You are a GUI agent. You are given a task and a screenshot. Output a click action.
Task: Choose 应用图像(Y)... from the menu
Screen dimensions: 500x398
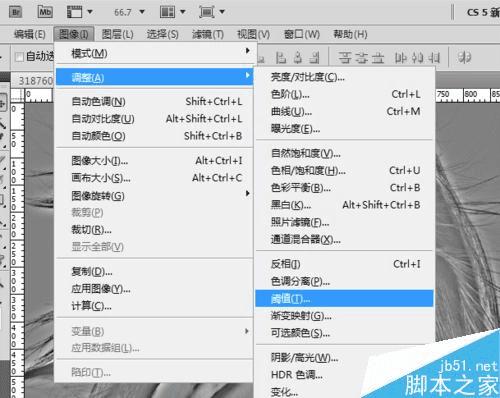(154, 289)
